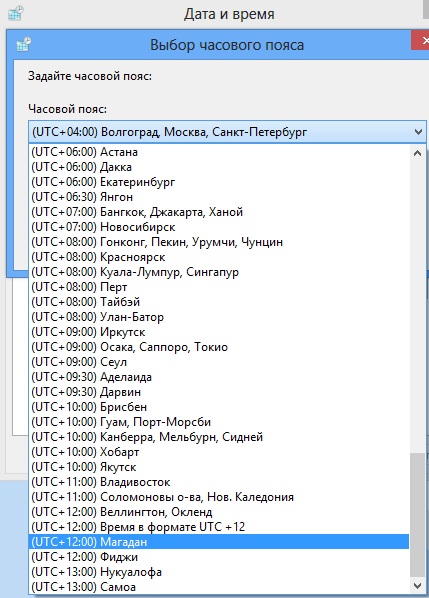429x598 pixels.
Task: Pick (UTC+09:00) Иркутск time zone
Action: (219, 332)
